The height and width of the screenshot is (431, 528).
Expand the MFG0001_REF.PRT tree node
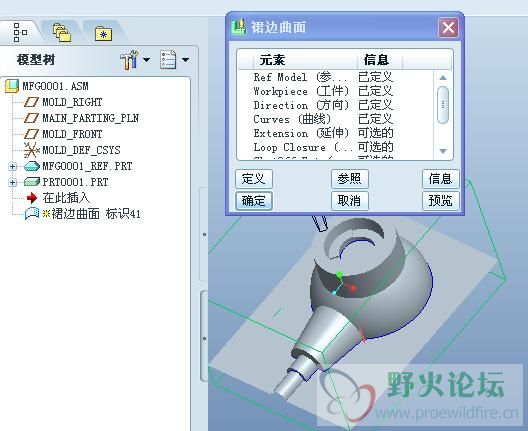(x=12, y=166)
